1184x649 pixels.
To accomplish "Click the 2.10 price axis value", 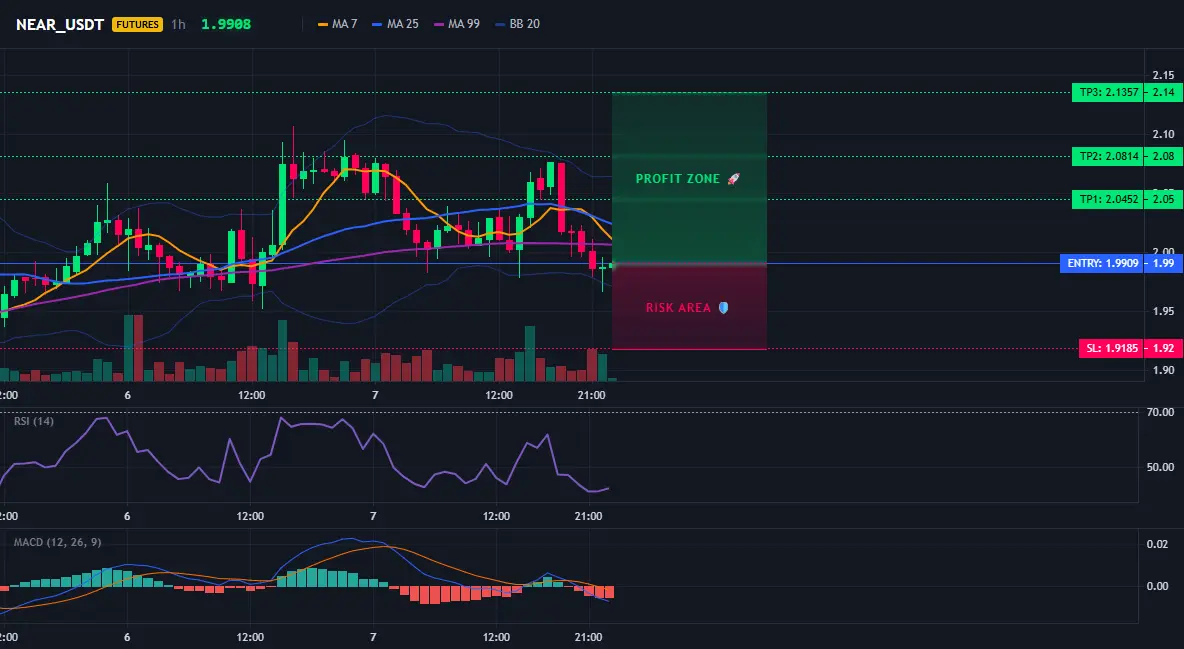I will tap(1164, 134).
